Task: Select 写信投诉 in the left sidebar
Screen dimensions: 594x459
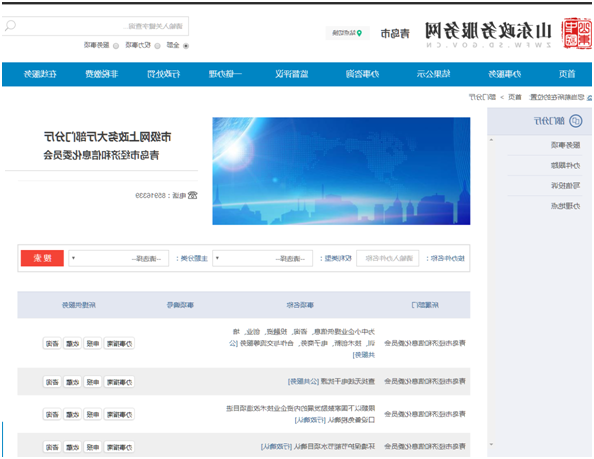Action: pyautogui.click(x=565, y=186)
